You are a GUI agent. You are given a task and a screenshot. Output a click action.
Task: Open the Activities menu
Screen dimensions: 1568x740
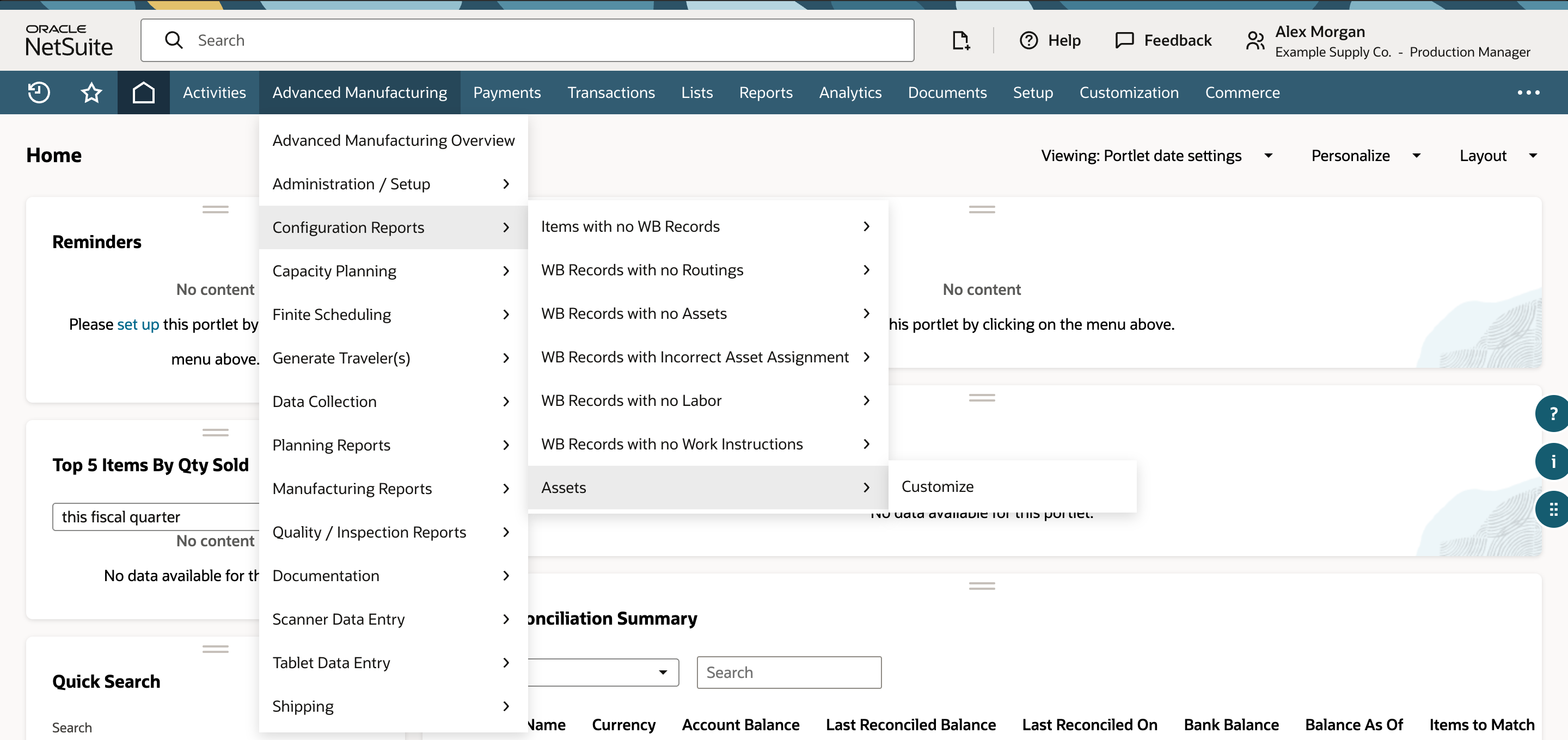click(215, 92)
